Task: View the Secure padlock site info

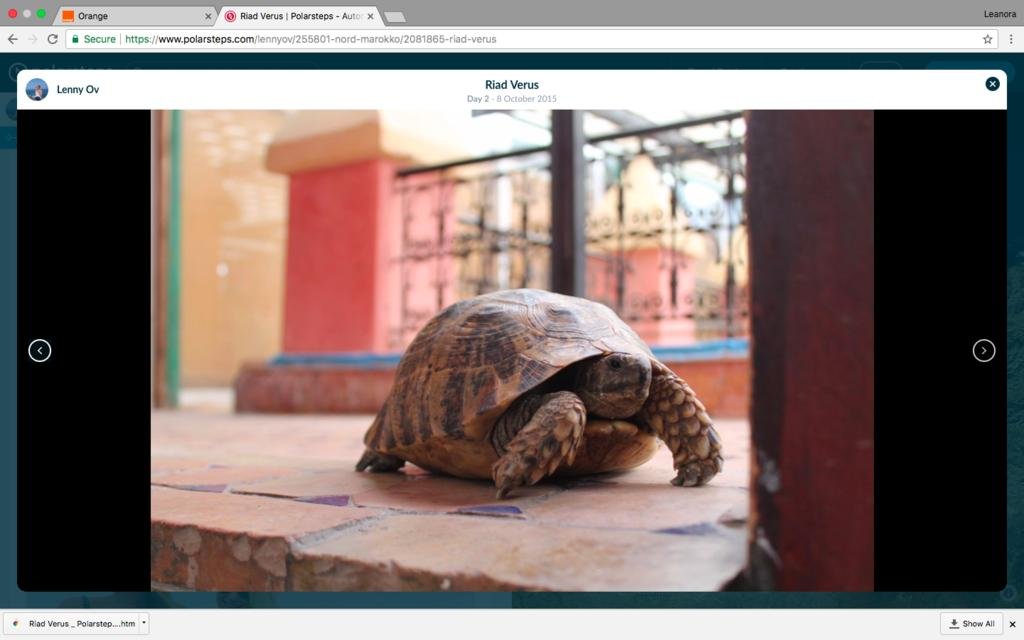Action: point(94,39)
